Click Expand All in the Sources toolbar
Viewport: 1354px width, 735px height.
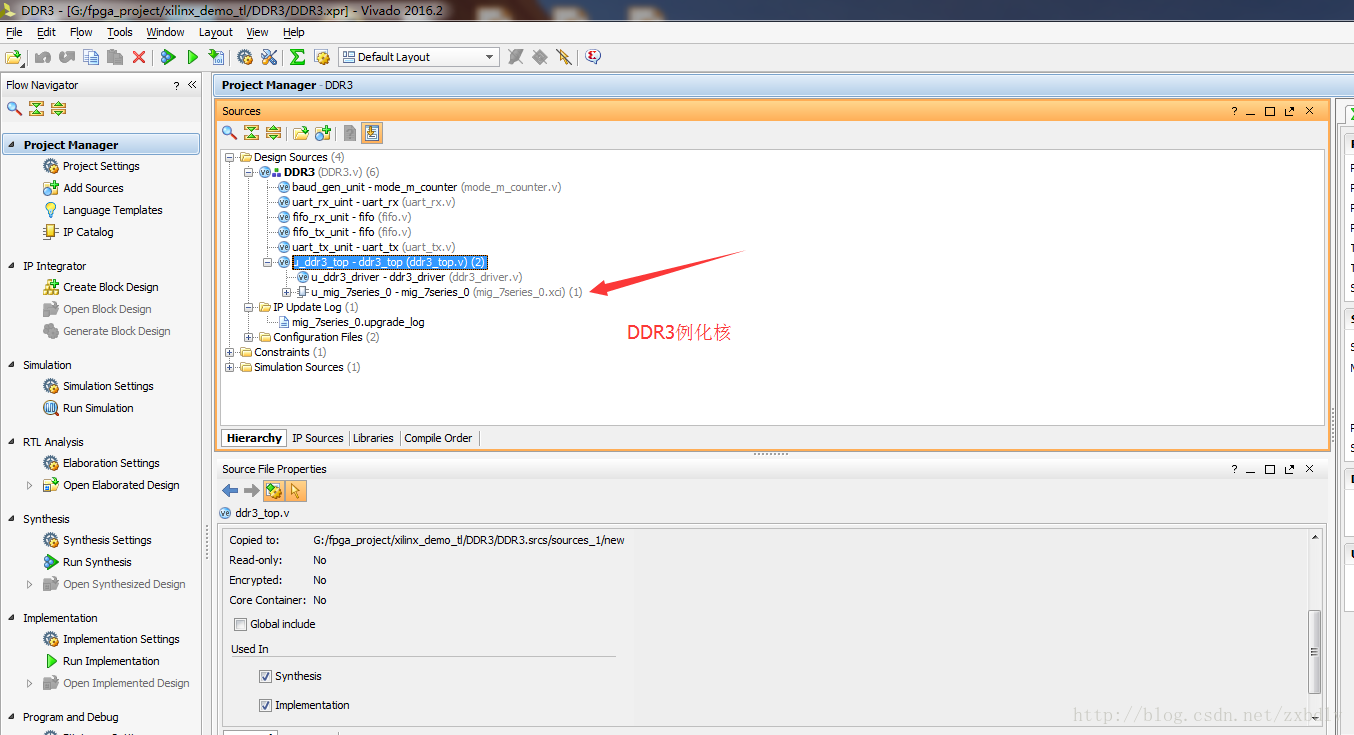tap(273, 132)
